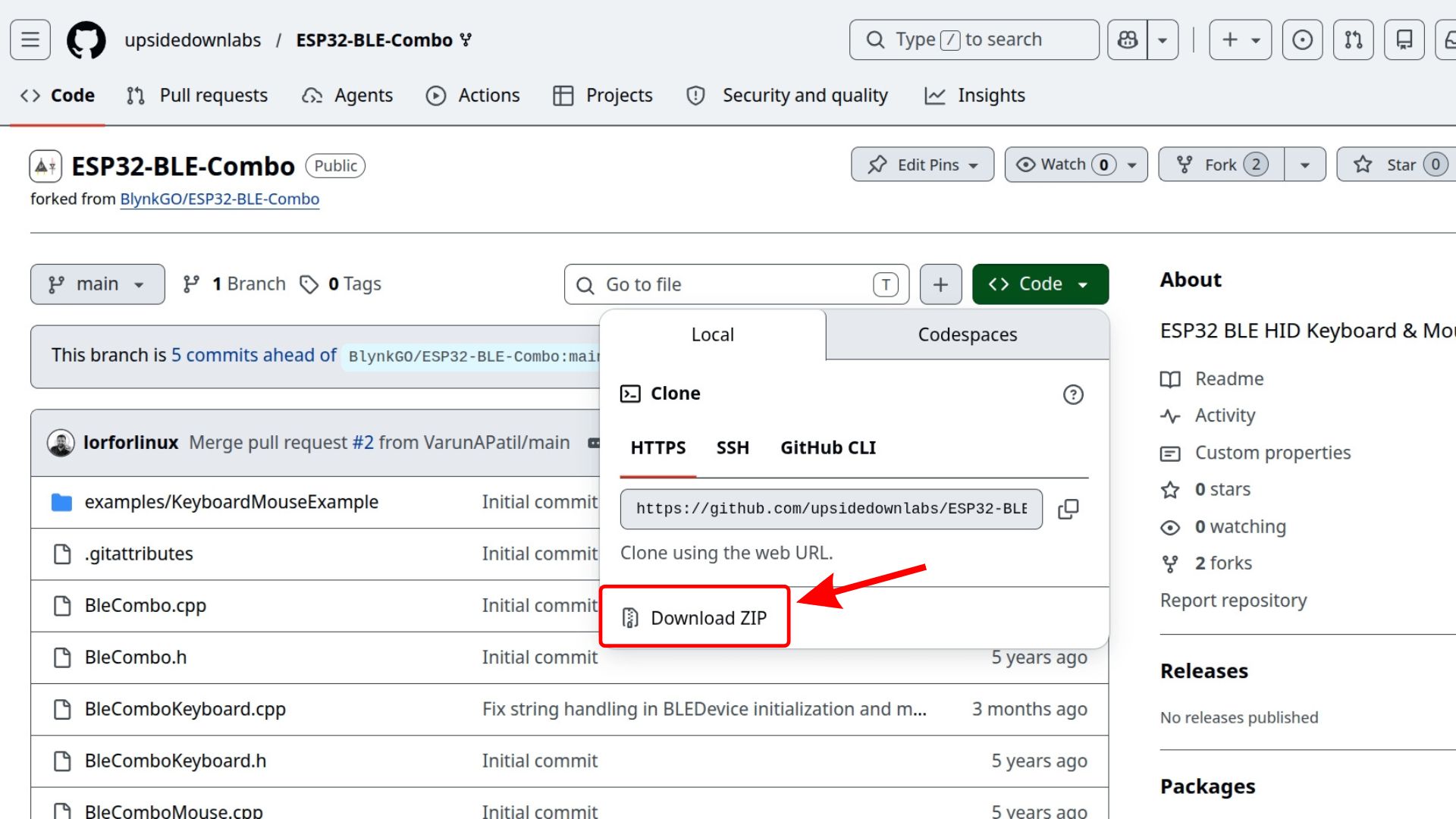Open the Fix string handling commit message
This screenshot has height=819, width=1456.
(x=704, y=709)
